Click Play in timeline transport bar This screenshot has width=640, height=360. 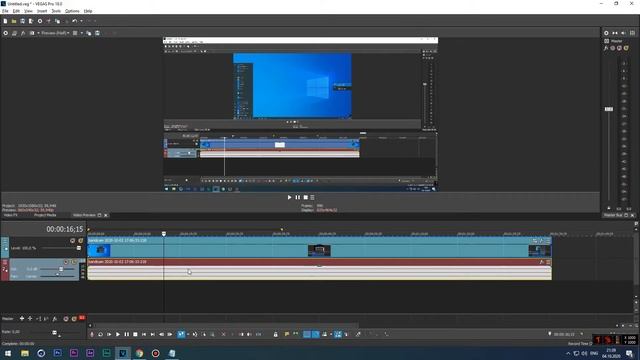point(118,334)
